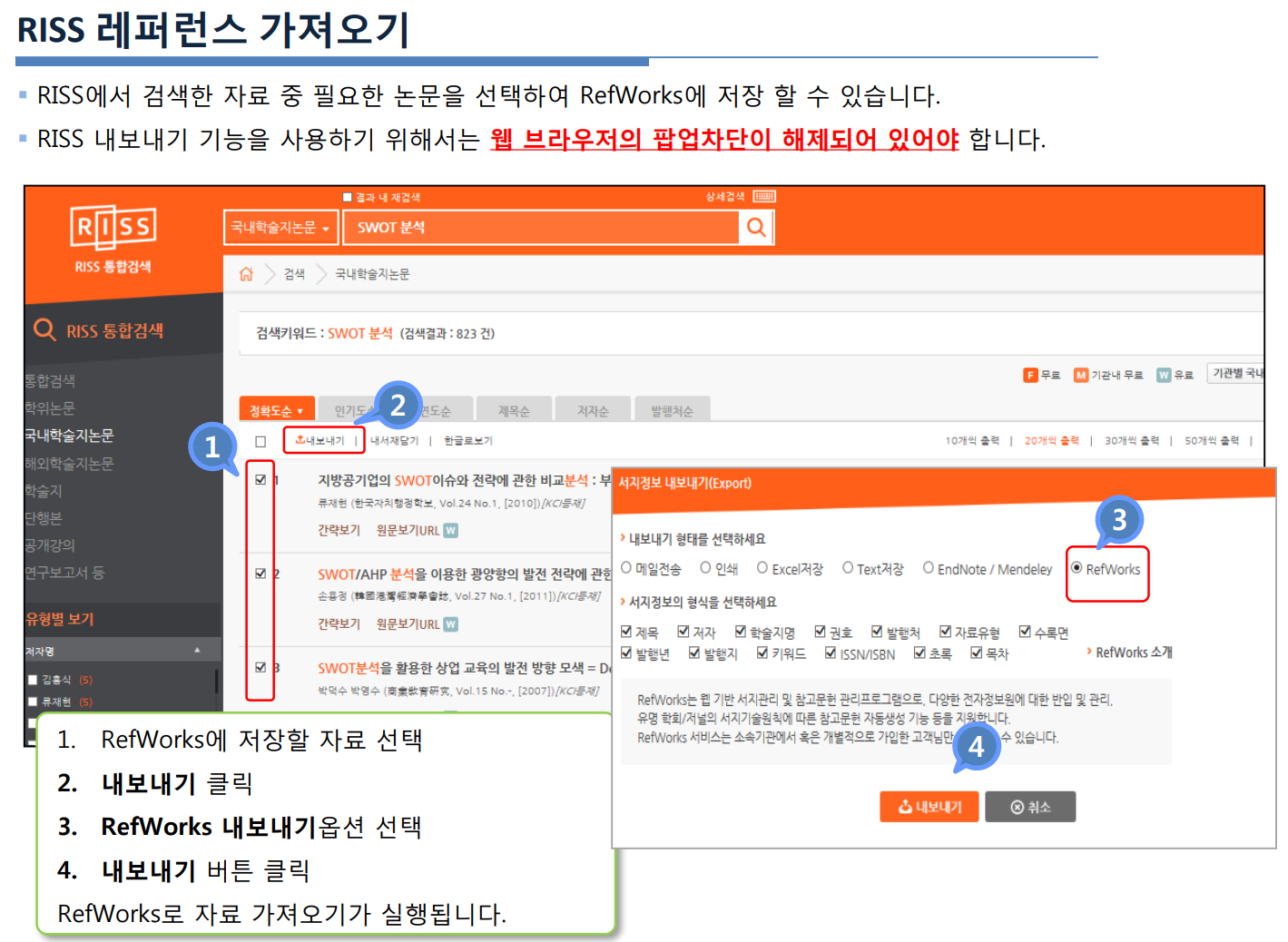Select the Excel저장 radio option

762,568
